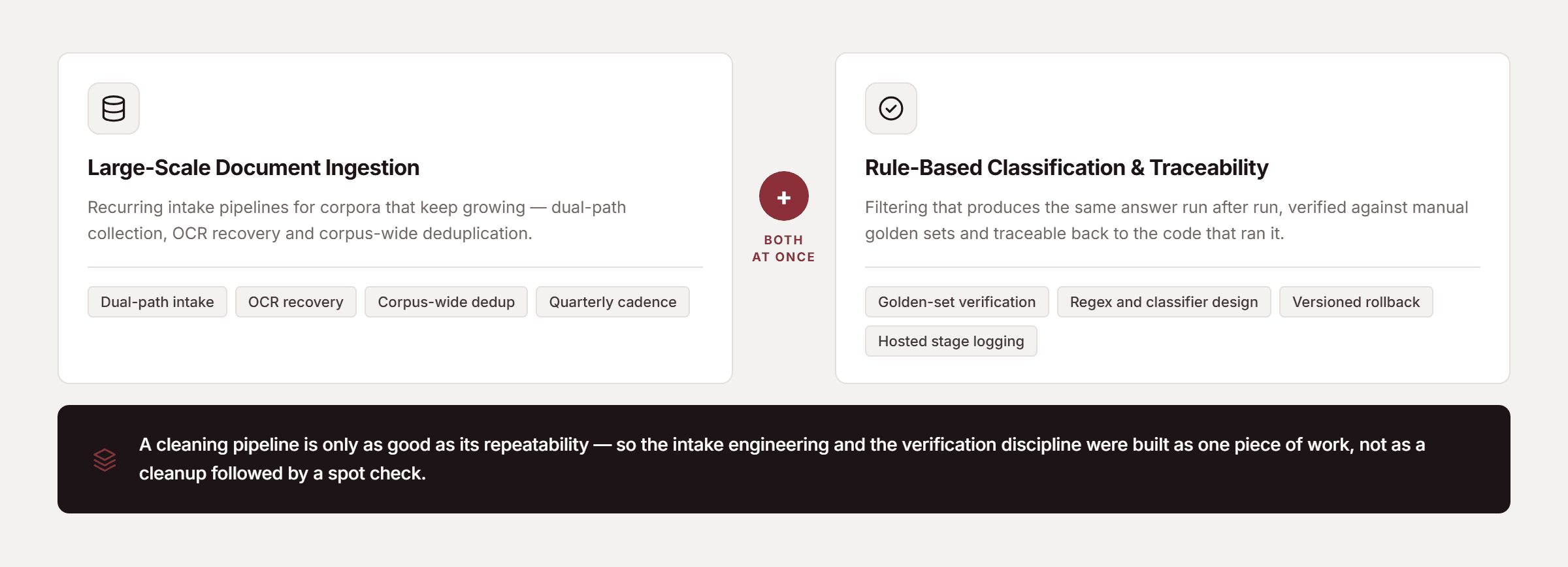This screenshot has width=1568, height=567.
Task: Select the Quarterly cadence tag
Action: (613, 302)
